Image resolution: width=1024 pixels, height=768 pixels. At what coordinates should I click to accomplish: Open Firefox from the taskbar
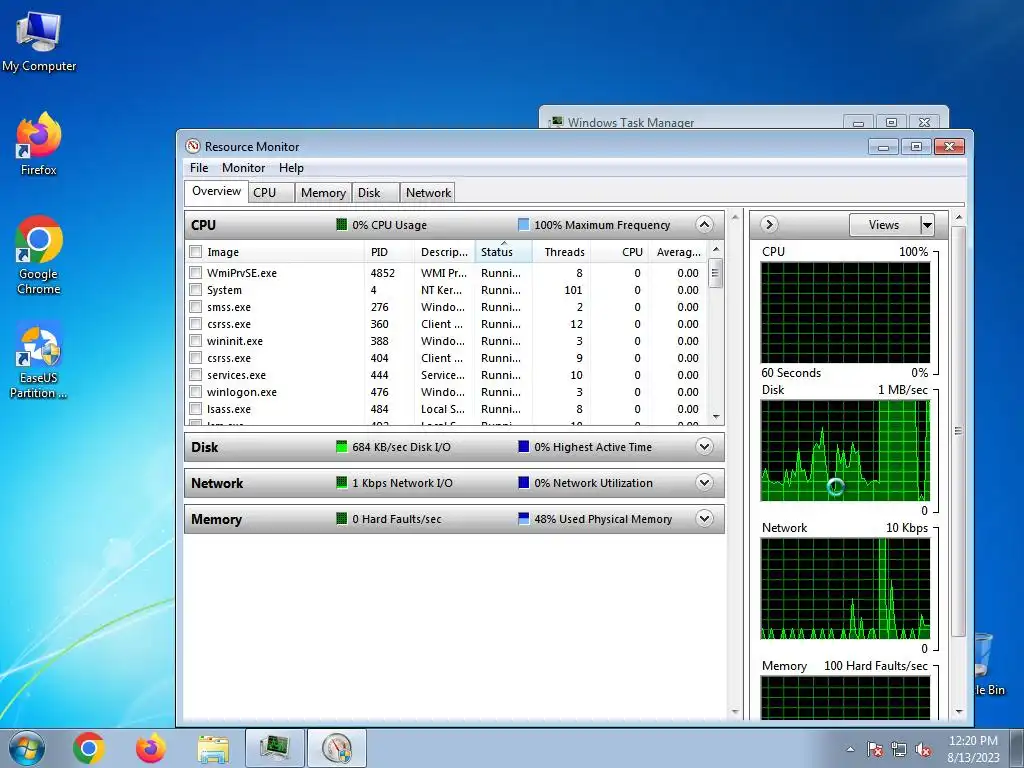(x=151, y=748)
